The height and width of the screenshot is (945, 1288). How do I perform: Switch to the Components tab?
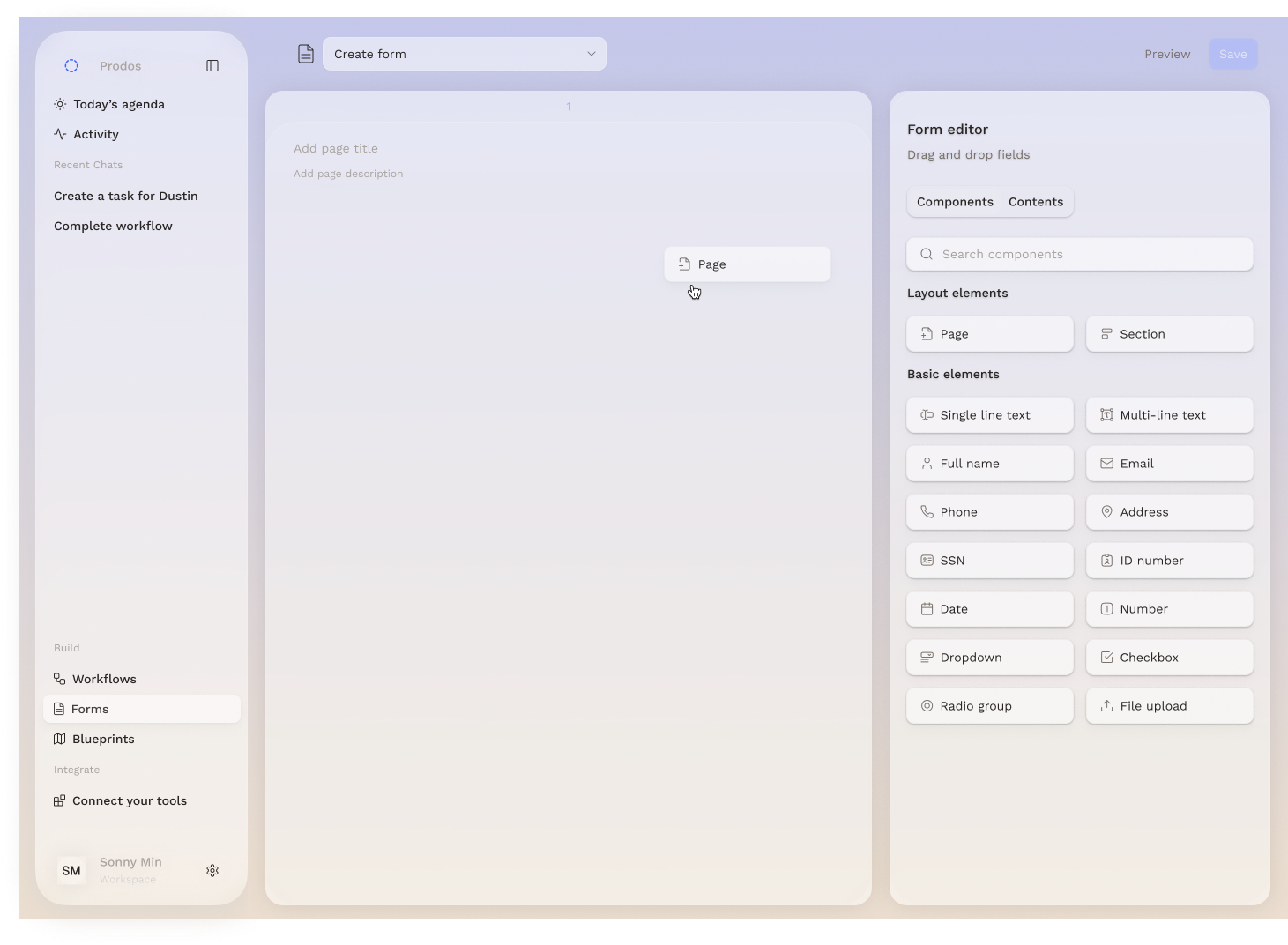coord(955,202)
